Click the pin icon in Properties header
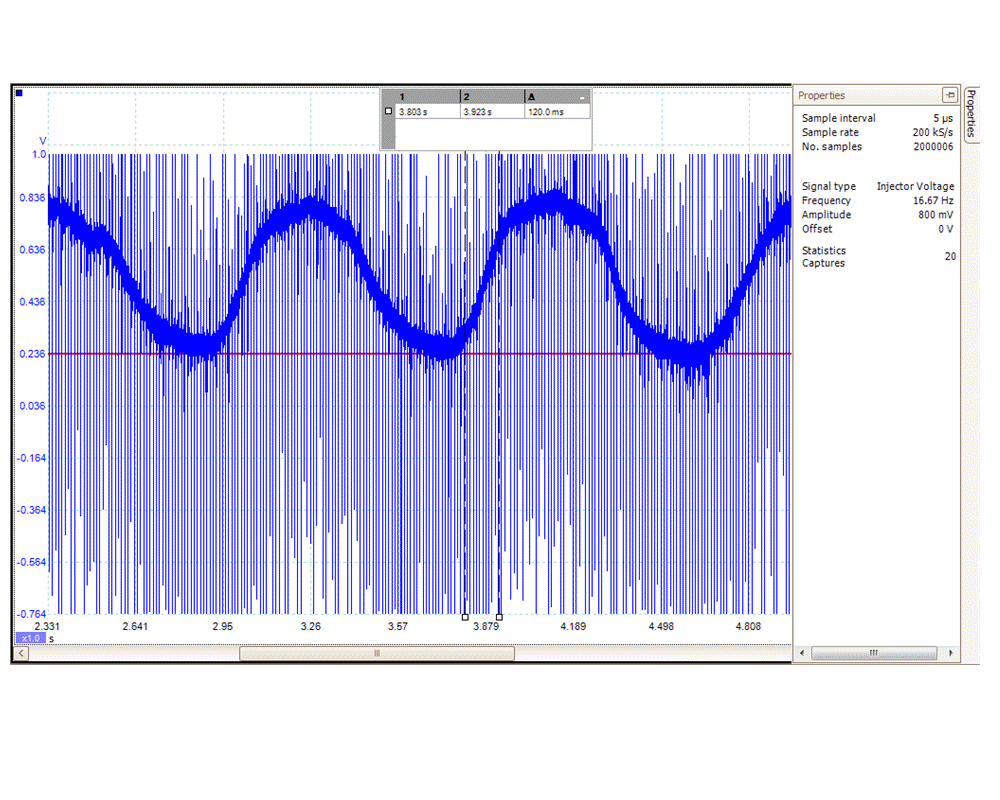Image resolution: width=1000 pixels, height=800 pixels. [x=950, y=95]
